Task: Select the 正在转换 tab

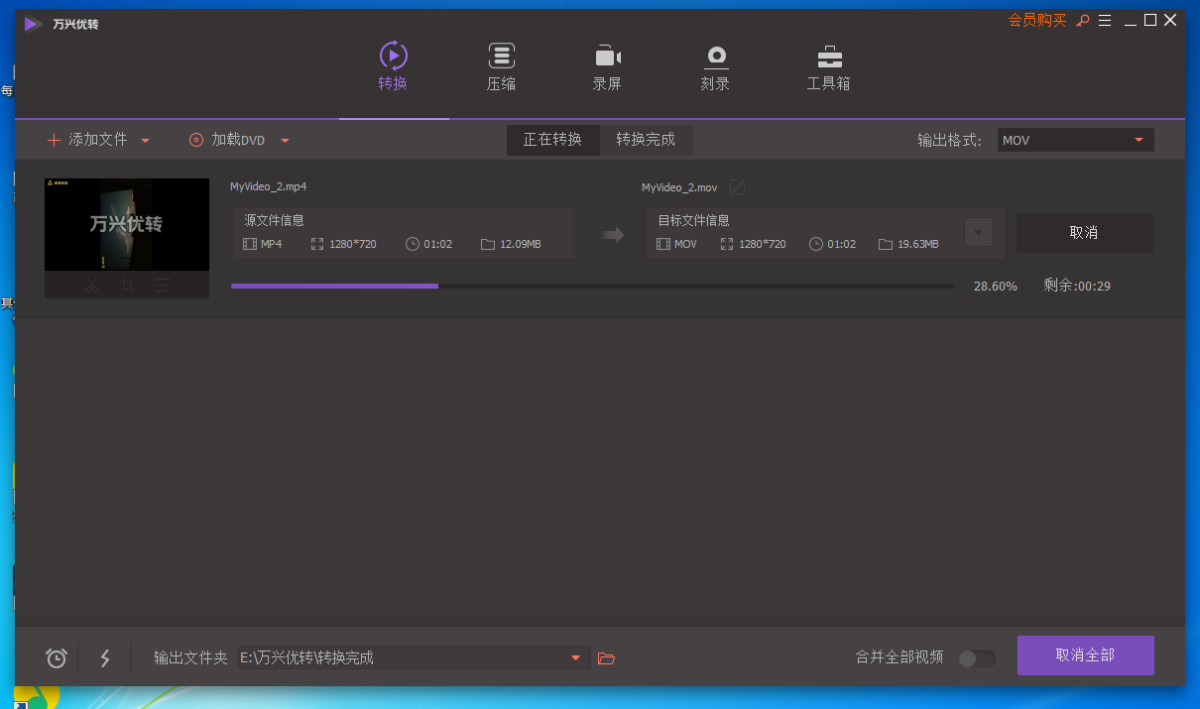Action: (x=552, y=140)
